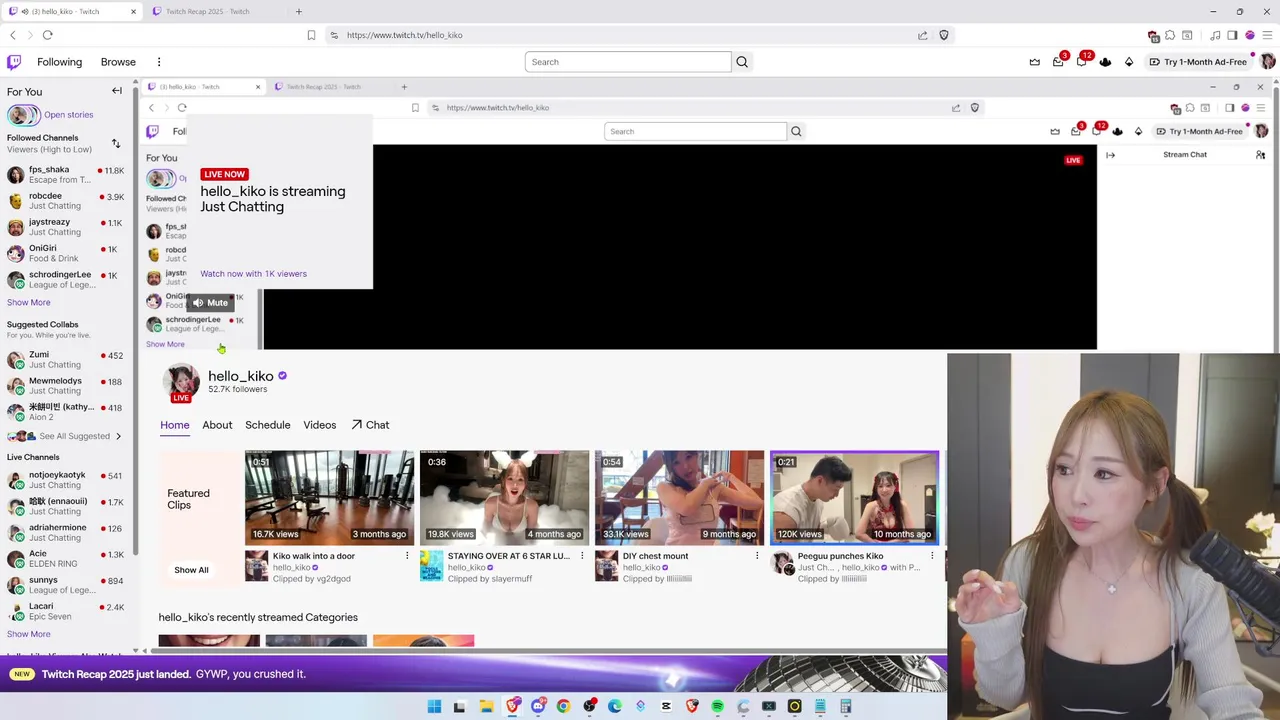Click the Get Bits diamond icon

tap(1129, 62)
